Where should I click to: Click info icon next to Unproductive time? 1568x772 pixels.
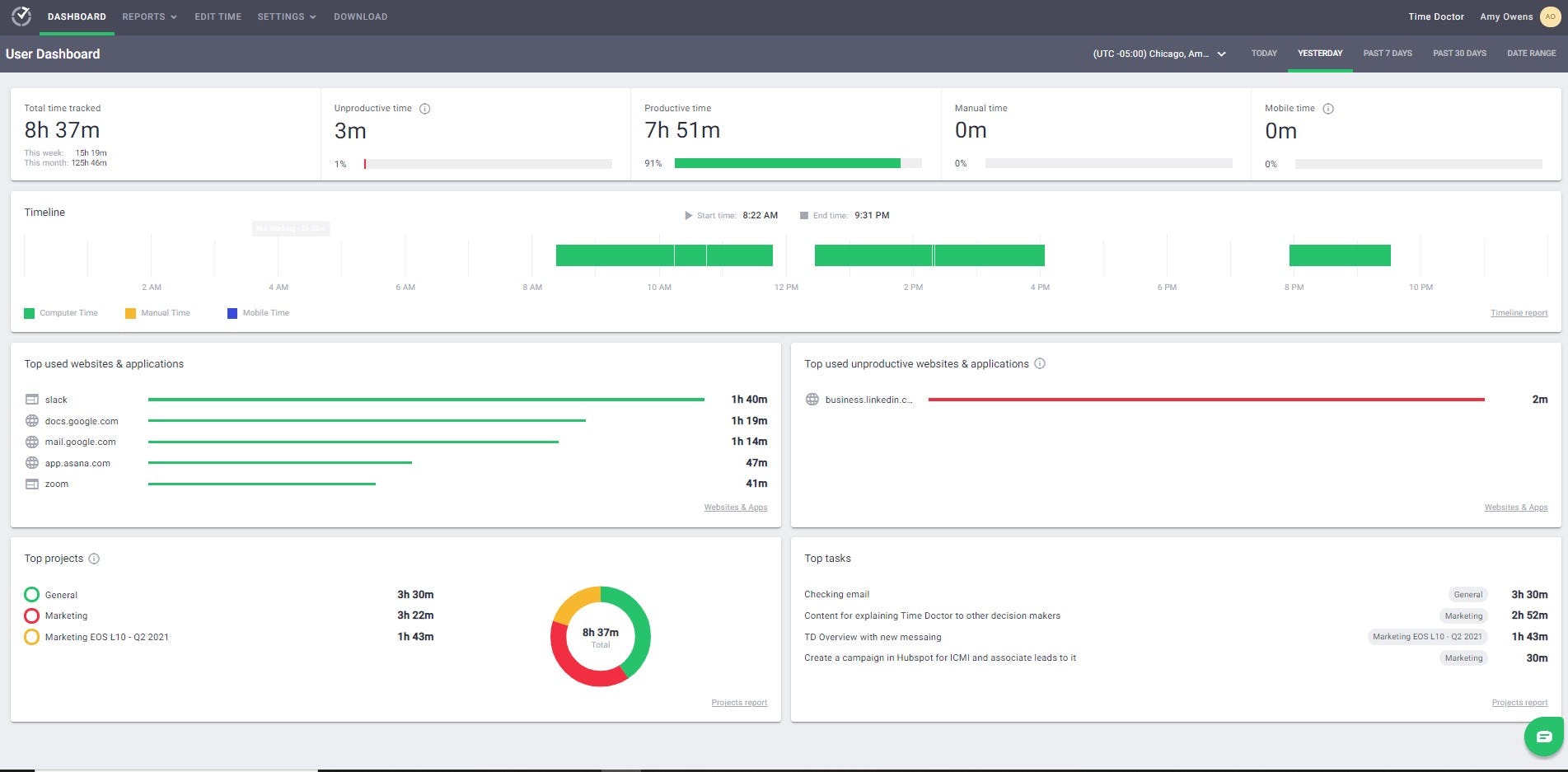[425, 109]
